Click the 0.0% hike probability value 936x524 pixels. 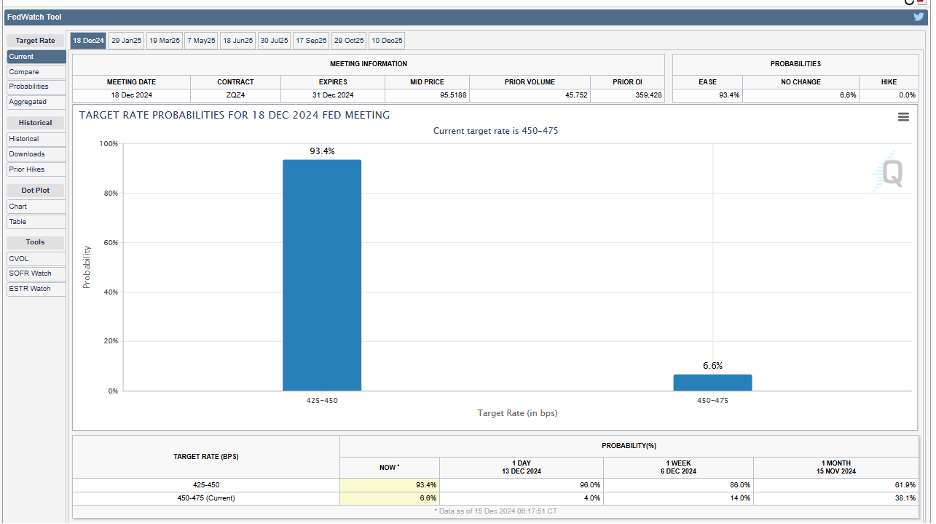point(907,95)
